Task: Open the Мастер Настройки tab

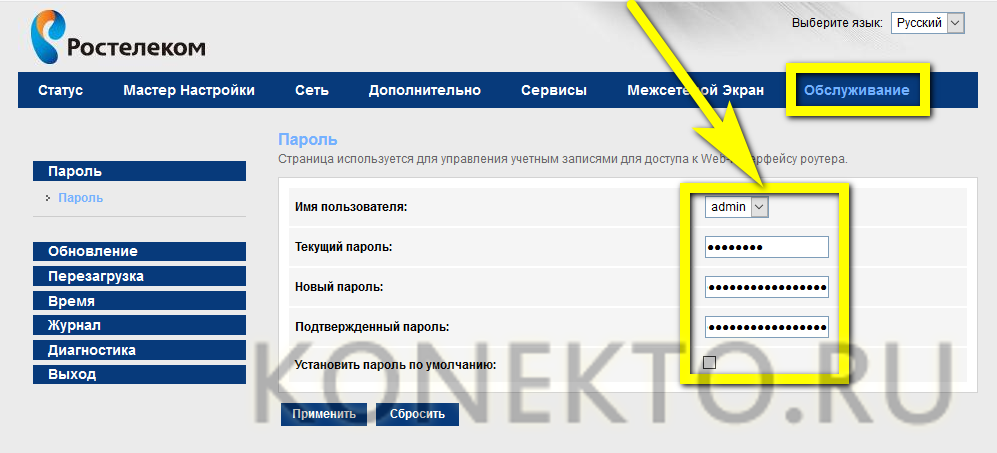Action: [x=189, y=90]
